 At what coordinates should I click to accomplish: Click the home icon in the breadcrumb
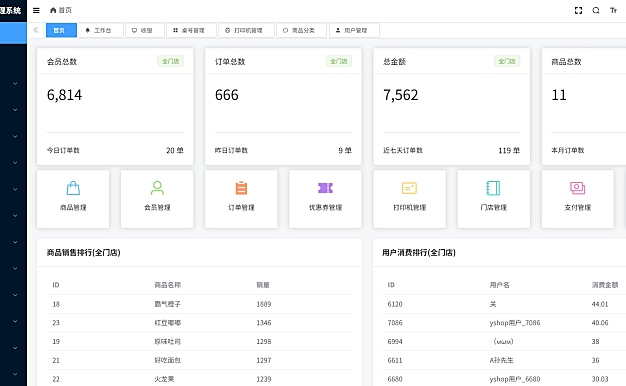pyautogui.click(x=53, y=10)
